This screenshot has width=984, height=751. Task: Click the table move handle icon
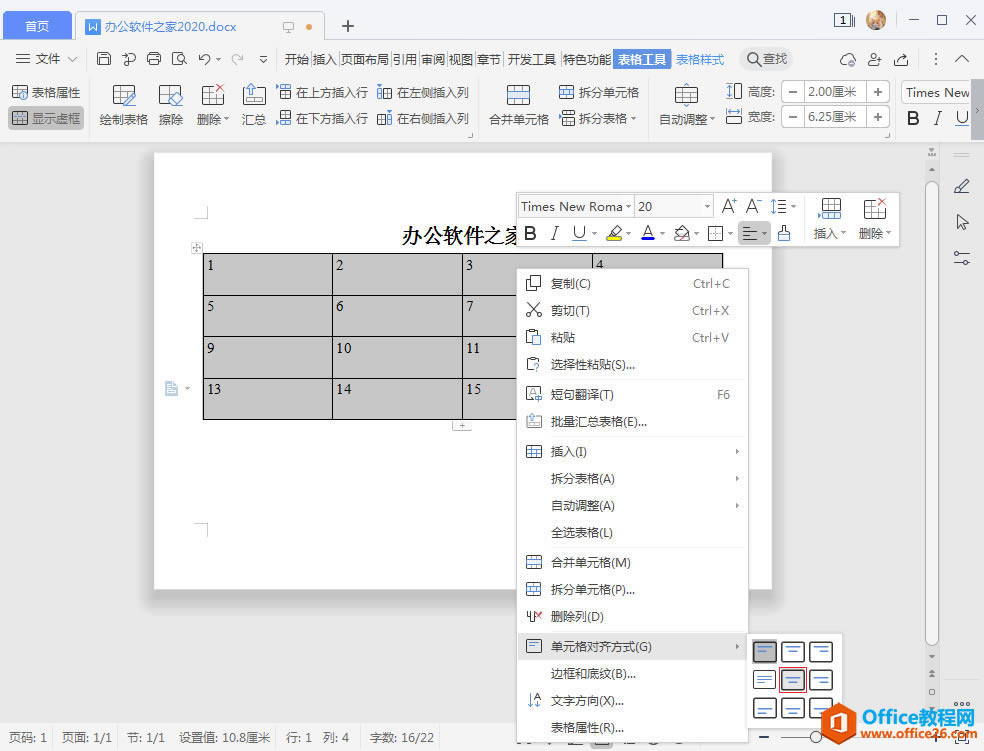coord(196,248)
